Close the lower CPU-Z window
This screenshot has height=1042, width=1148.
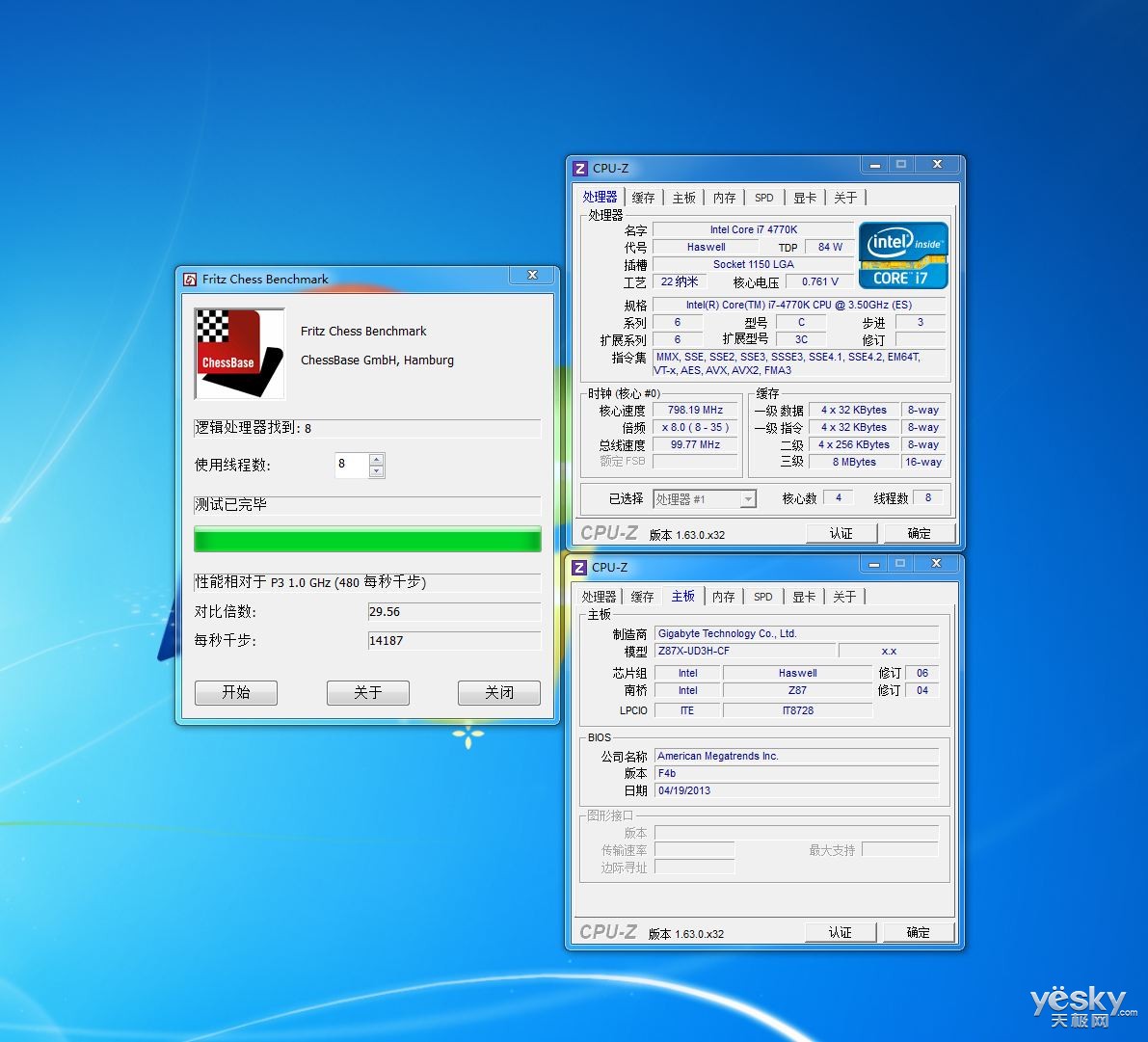(x=936, y=563)
